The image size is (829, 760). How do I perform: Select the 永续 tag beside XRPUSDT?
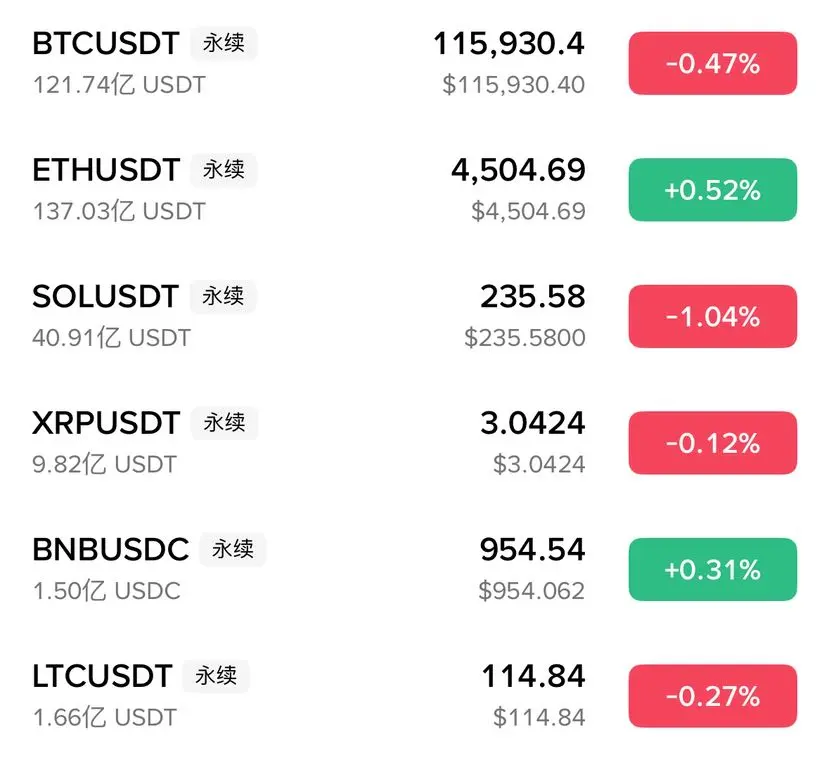tap(224, 423)
